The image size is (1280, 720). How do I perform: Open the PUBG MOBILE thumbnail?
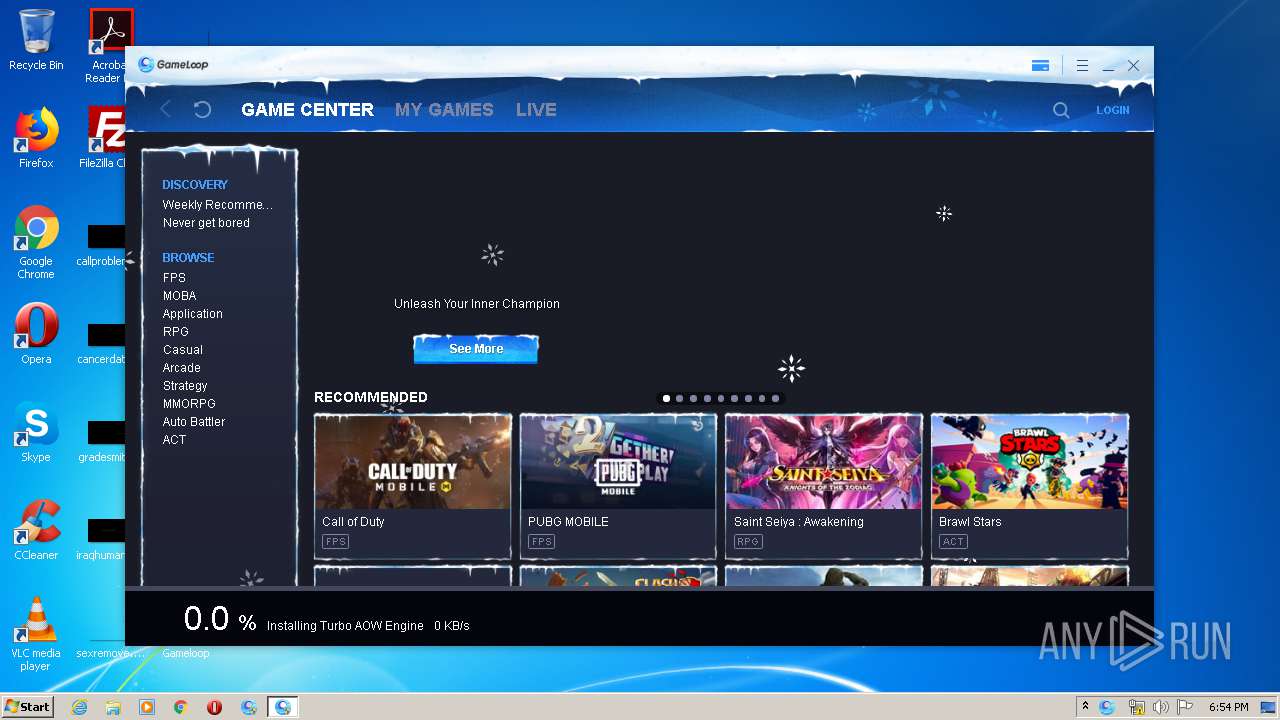click(618, 462)
